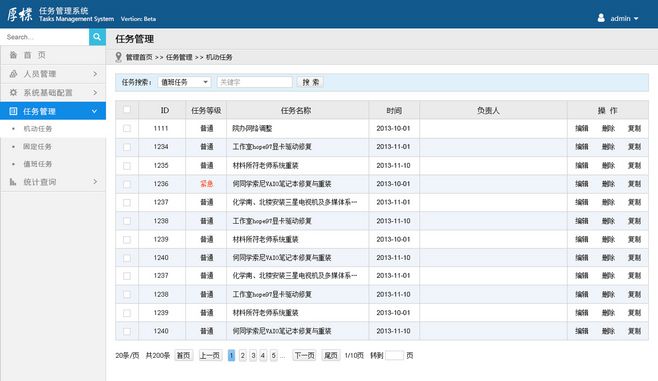The image size is (658, 381).
Task: Click the 任务管理 list icon
Action: point(13,111)
